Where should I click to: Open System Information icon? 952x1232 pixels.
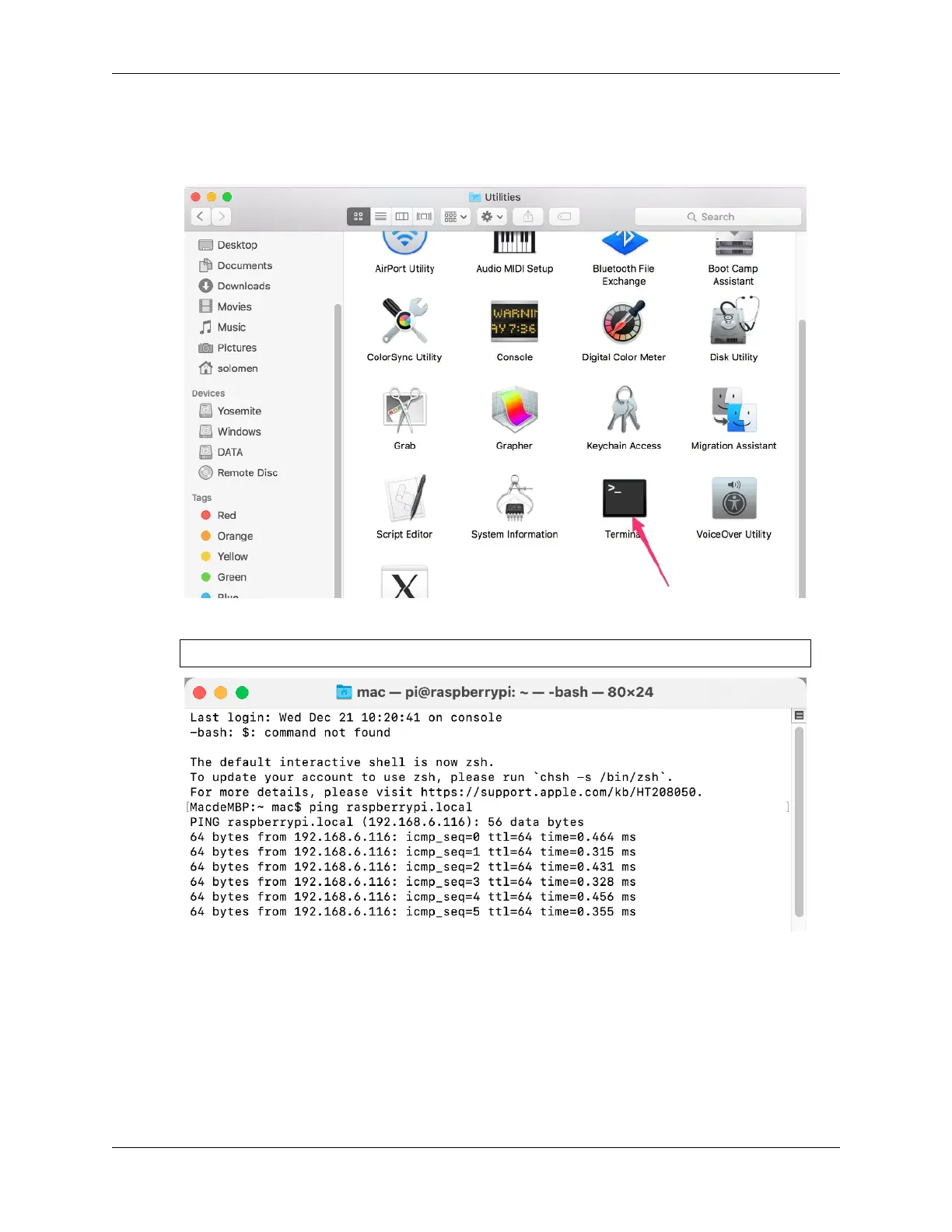click(x=514, y=498)
